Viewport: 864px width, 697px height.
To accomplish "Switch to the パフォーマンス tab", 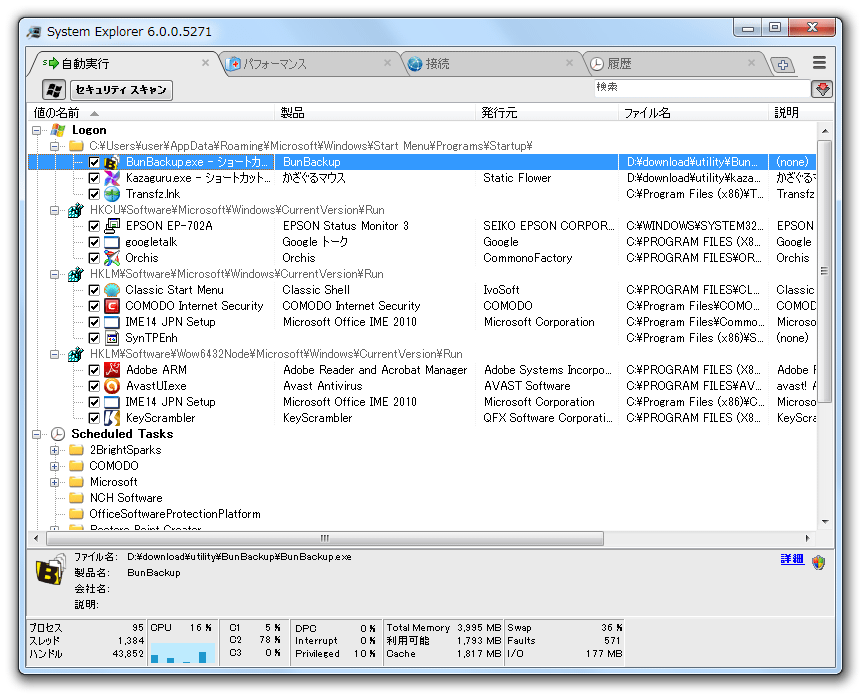I will click(309, 64).
